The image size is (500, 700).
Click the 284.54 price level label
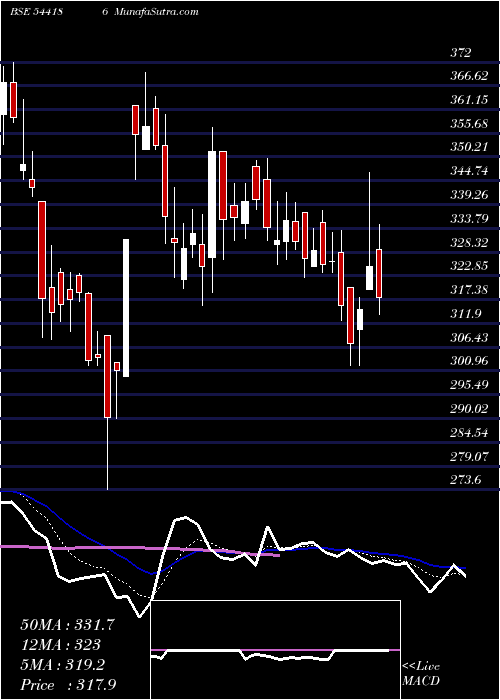pyautogui.click(x=469, y=433)
